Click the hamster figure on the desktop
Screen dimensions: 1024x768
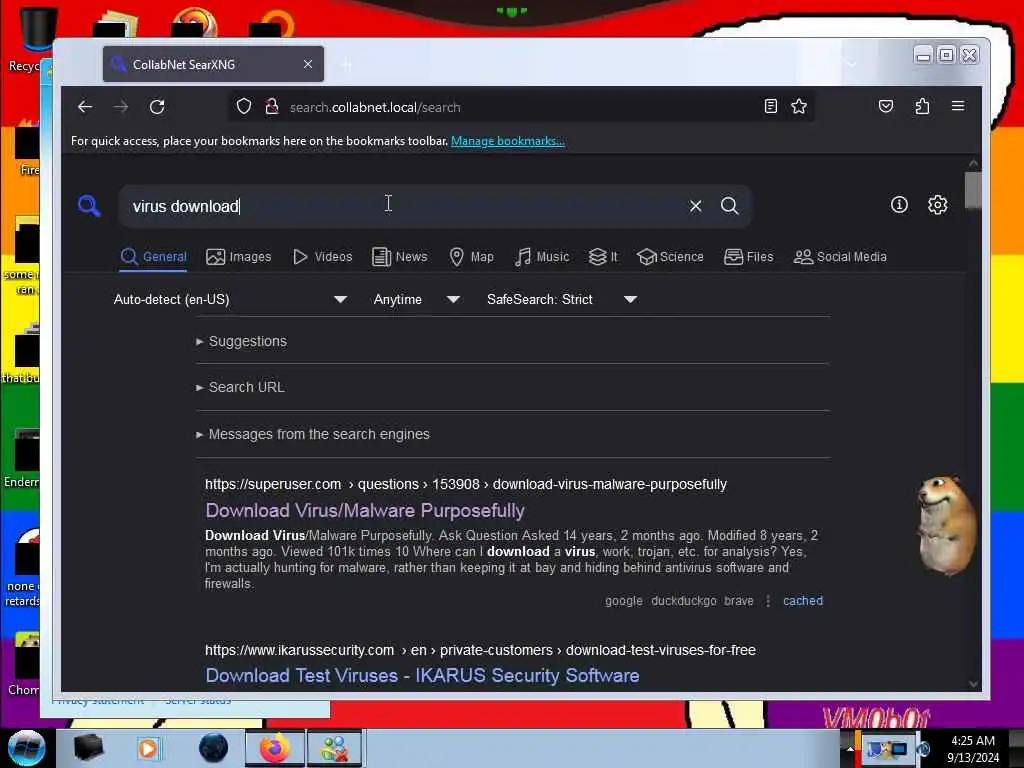947,526
